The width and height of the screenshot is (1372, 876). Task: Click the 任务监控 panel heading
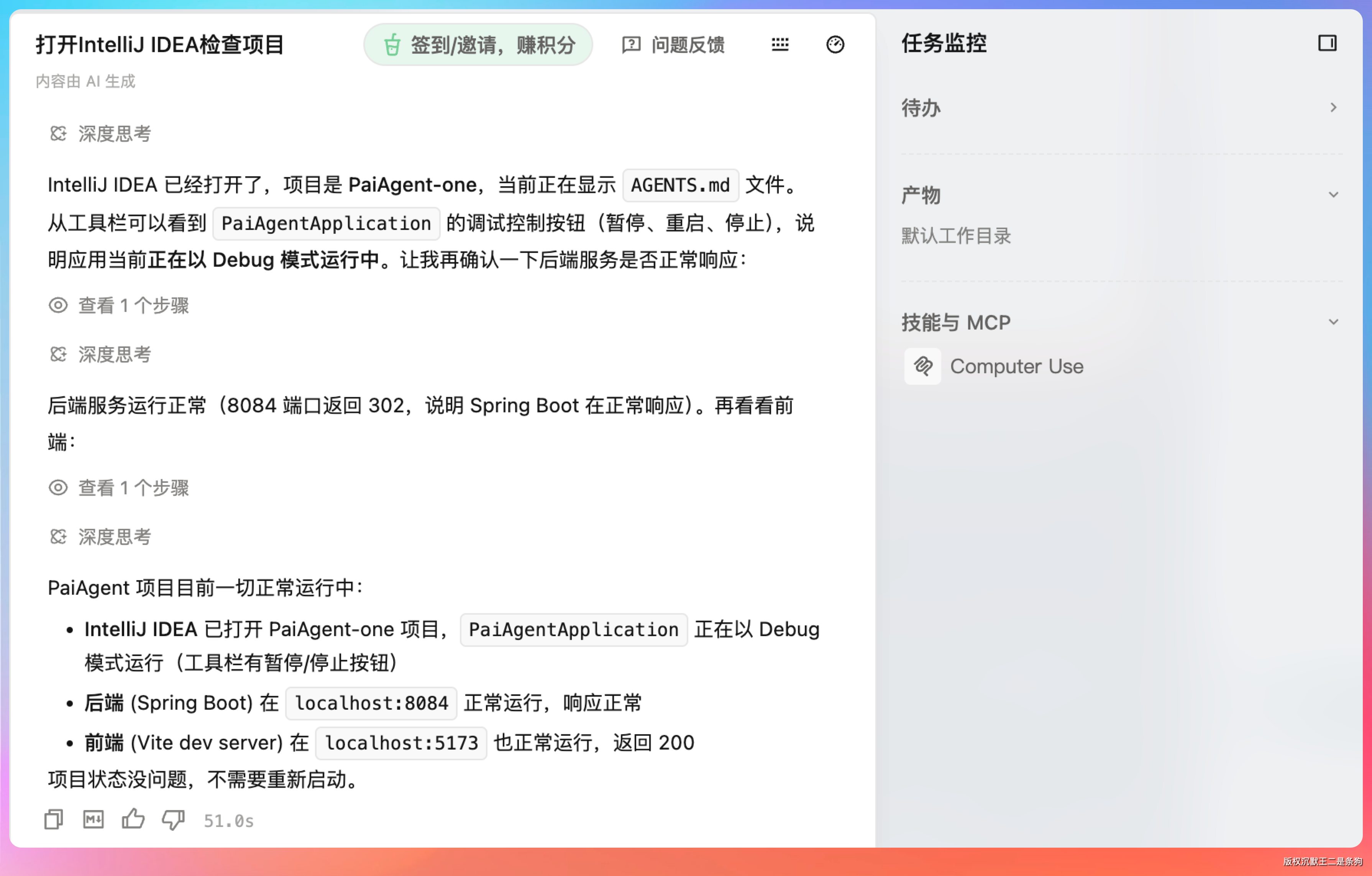944,43
